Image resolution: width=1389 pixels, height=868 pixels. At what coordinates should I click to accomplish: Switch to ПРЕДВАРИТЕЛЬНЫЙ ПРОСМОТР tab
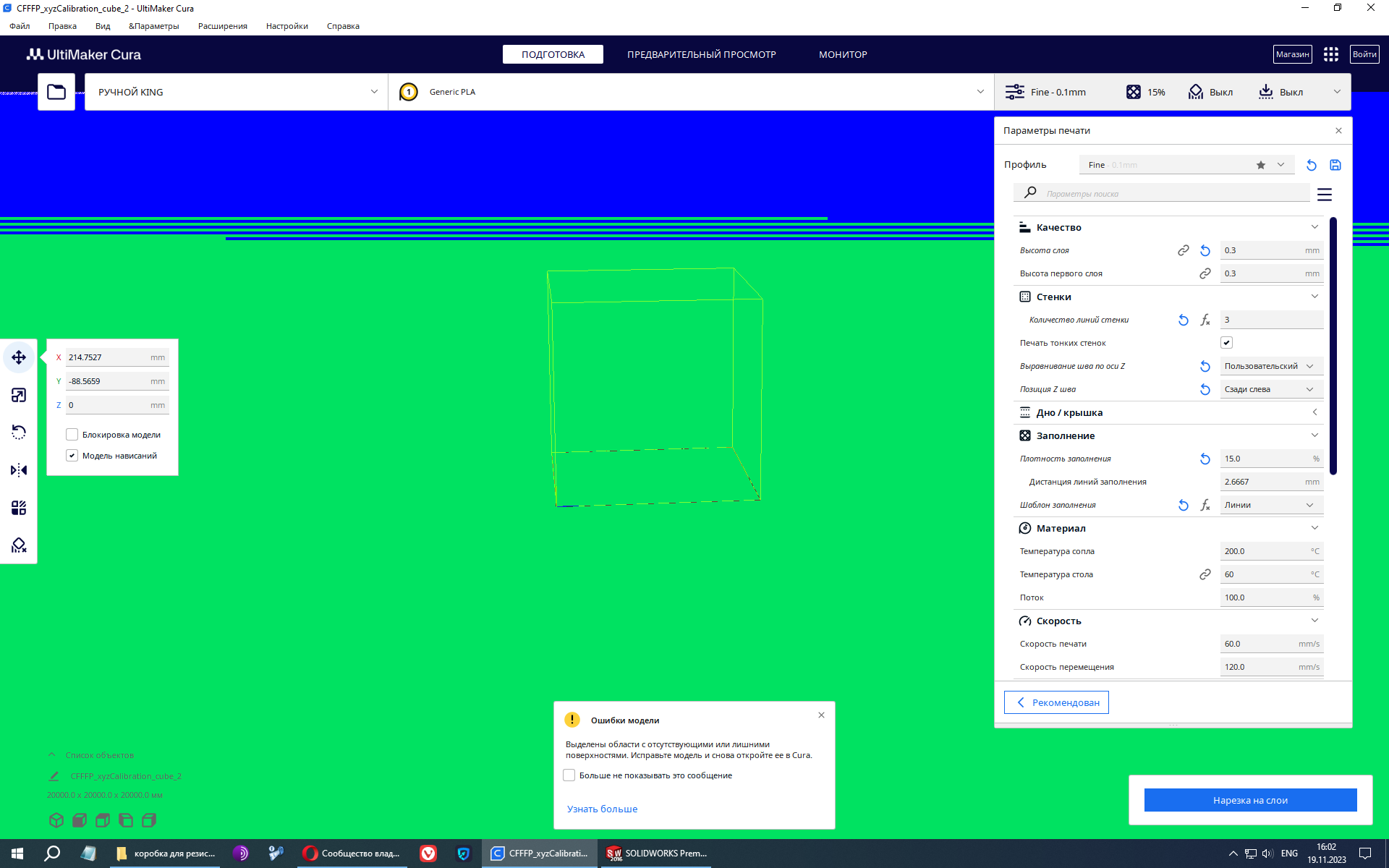tap(701, 54)
